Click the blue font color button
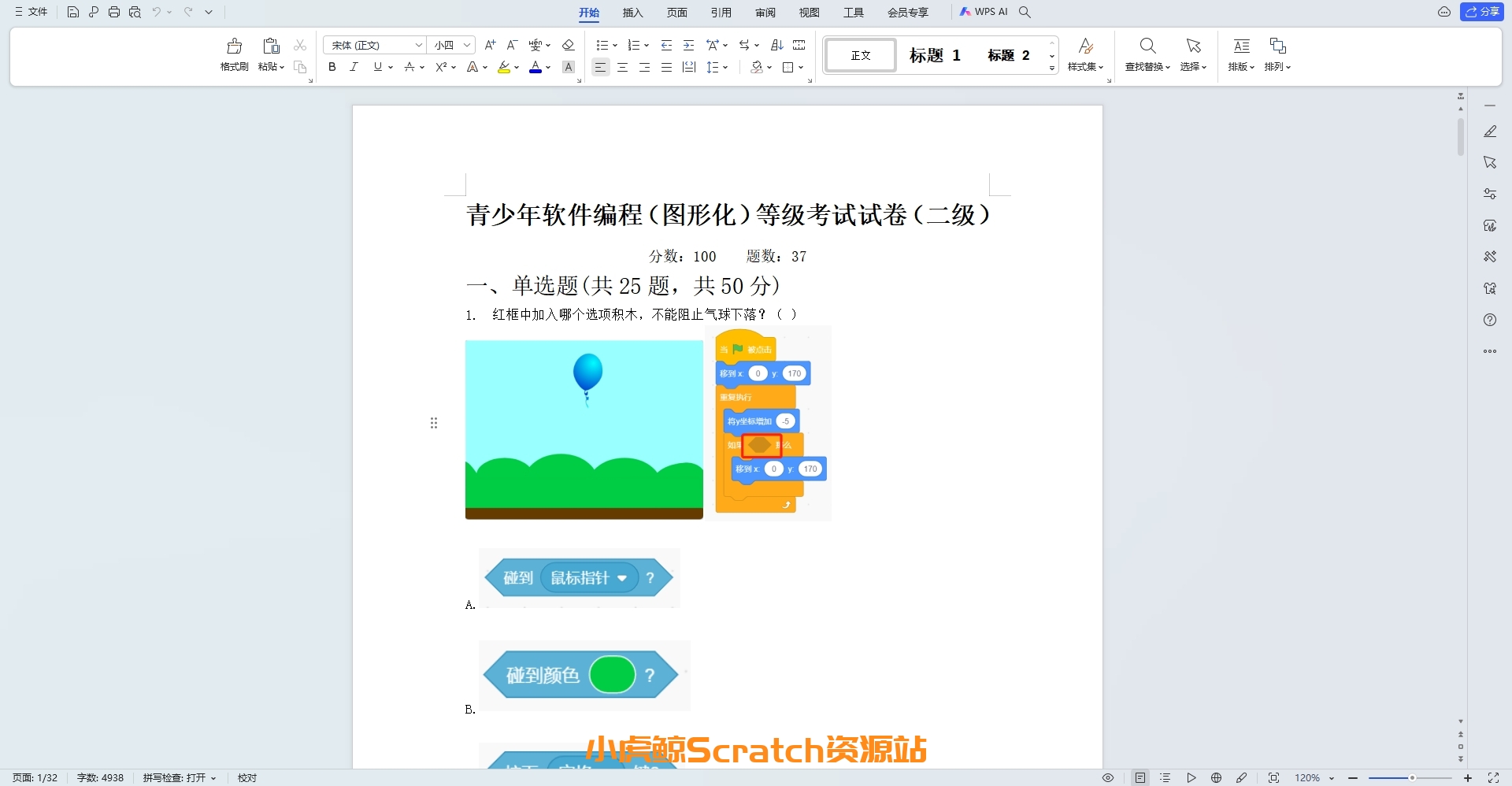 tap(535, 67)
